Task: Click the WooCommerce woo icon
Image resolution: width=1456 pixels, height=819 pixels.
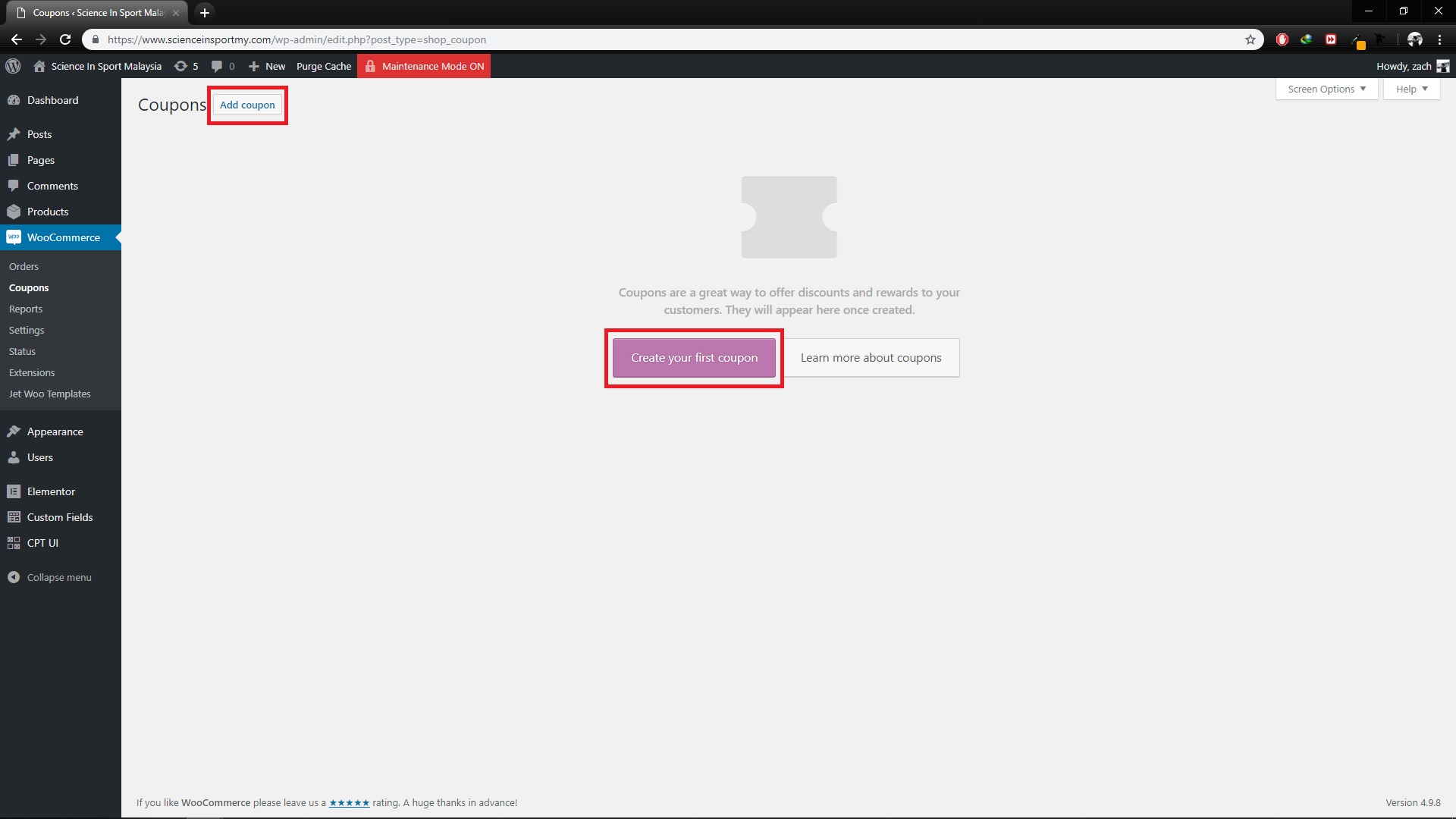Action: click(x=14, y=237)
